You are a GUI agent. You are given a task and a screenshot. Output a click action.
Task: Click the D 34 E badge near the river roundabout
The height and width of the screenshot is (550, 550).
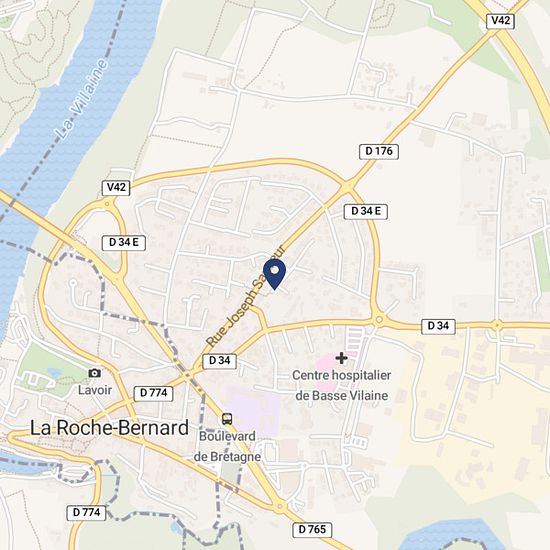(x=124, y=243)
